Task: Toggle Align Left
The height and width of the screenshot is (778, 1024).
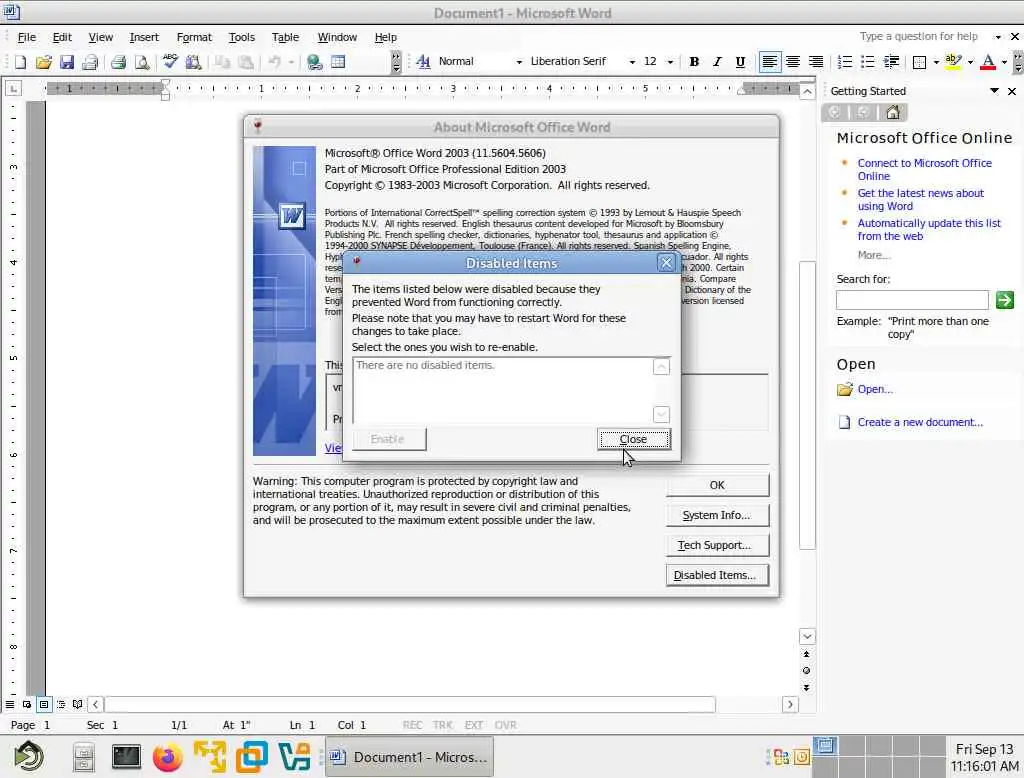Action: (770, 61)
